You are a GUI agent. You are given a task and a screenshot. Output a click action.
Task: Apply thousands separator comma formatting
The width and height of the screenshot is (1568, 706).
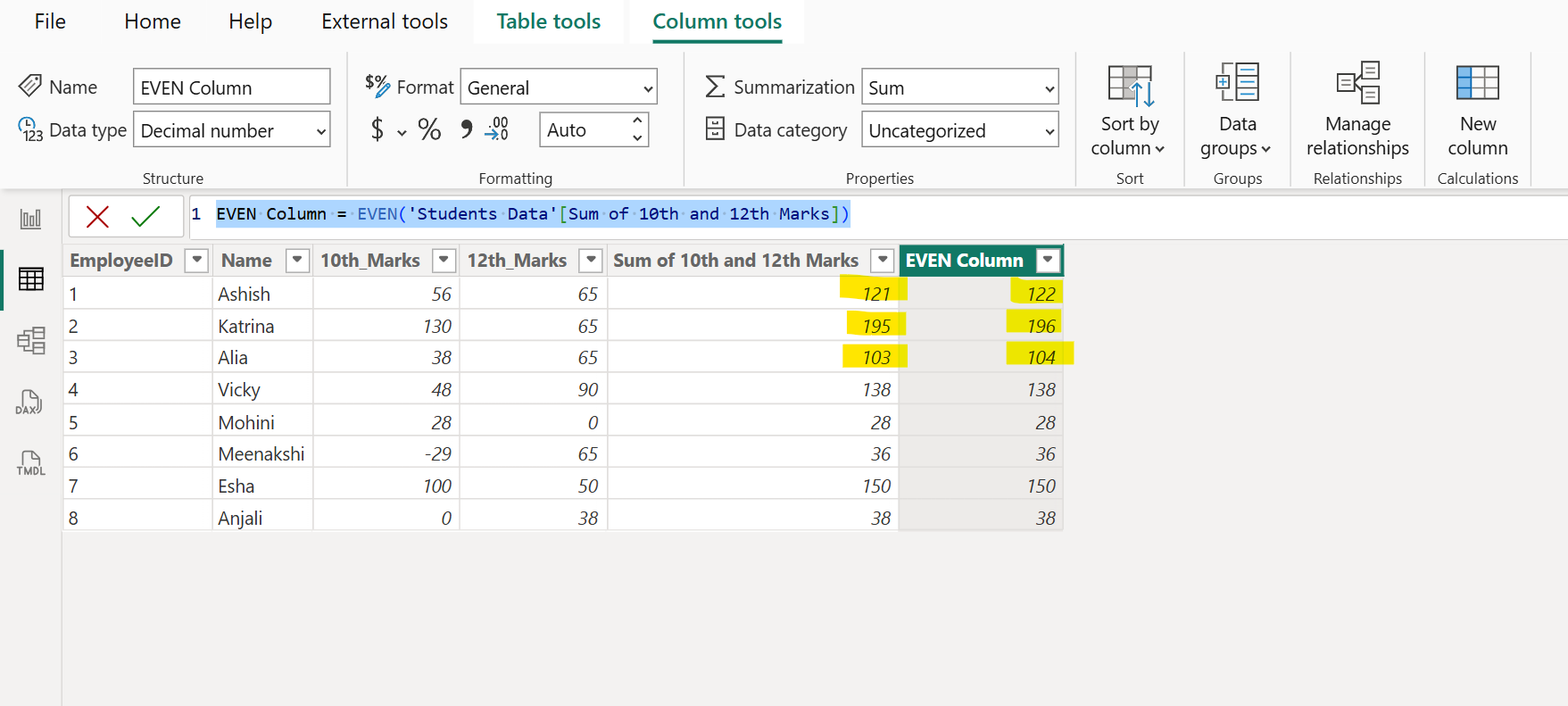[x=466, y=130]
